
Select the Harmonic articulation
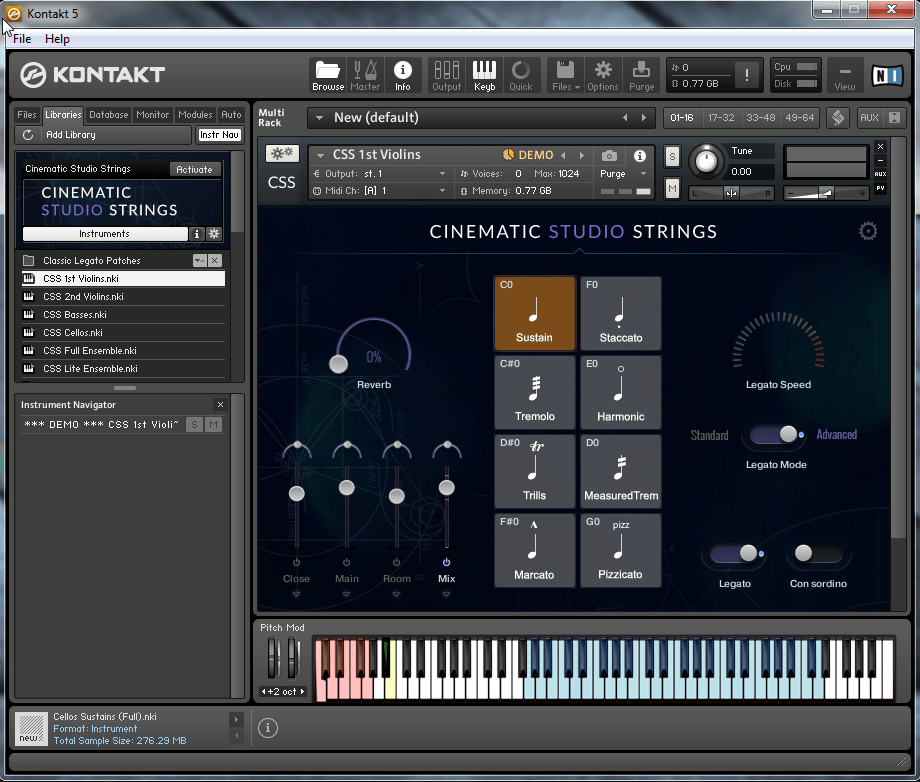(620, 392)
